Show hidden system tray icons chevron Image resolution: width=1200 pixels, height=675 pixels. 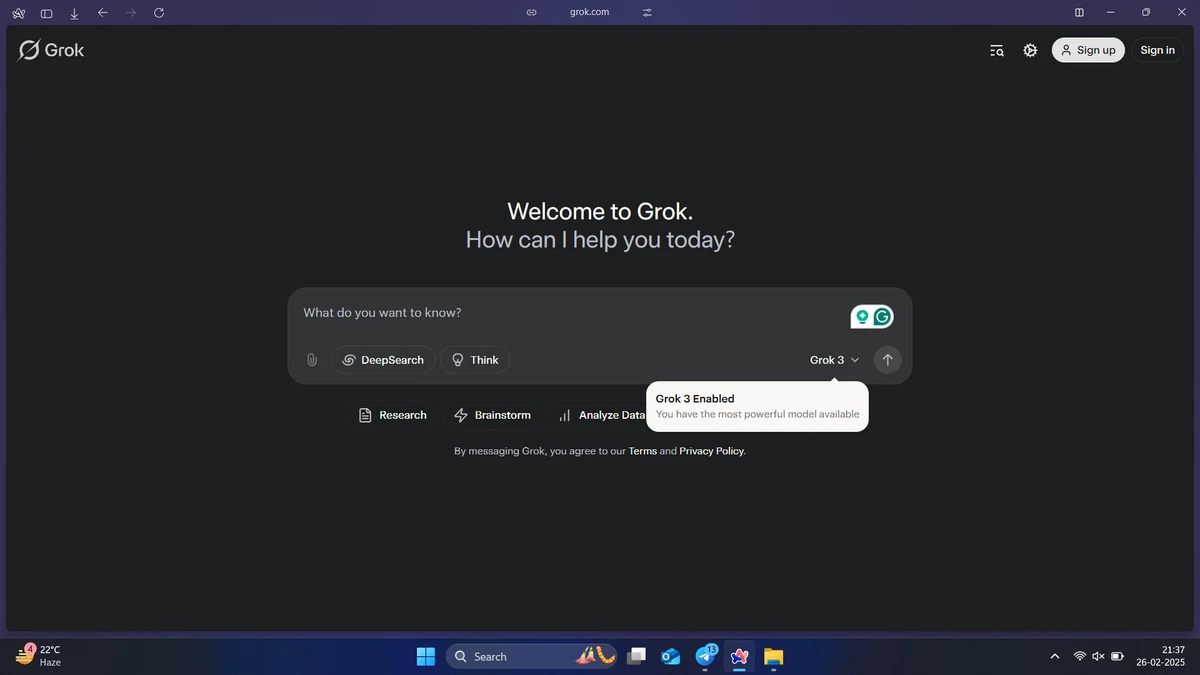tap(1054, 656)
